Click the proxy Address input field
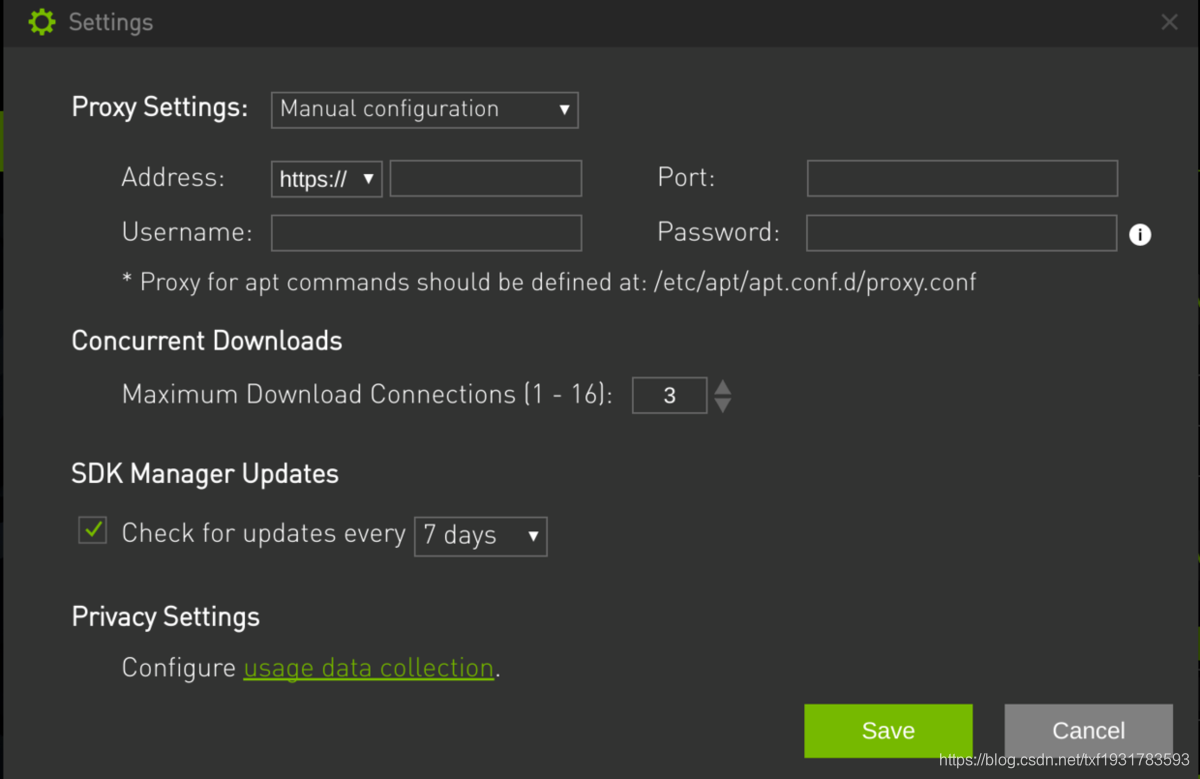Screen dimensions: 1200x779 (x=486, y=178)
